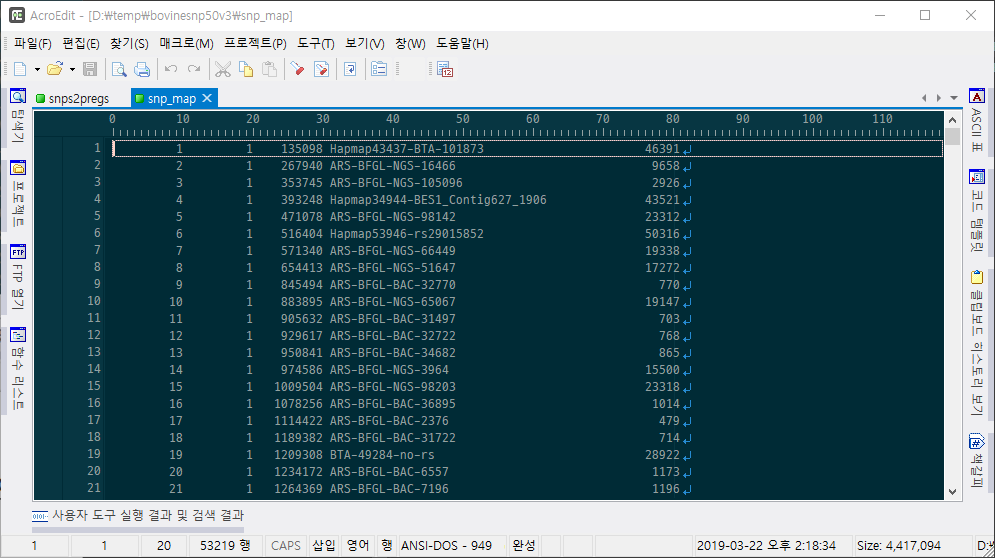995x558 pixels.
Task: Toggle the CAPS status bar indicator
Action: pos(286,545)
